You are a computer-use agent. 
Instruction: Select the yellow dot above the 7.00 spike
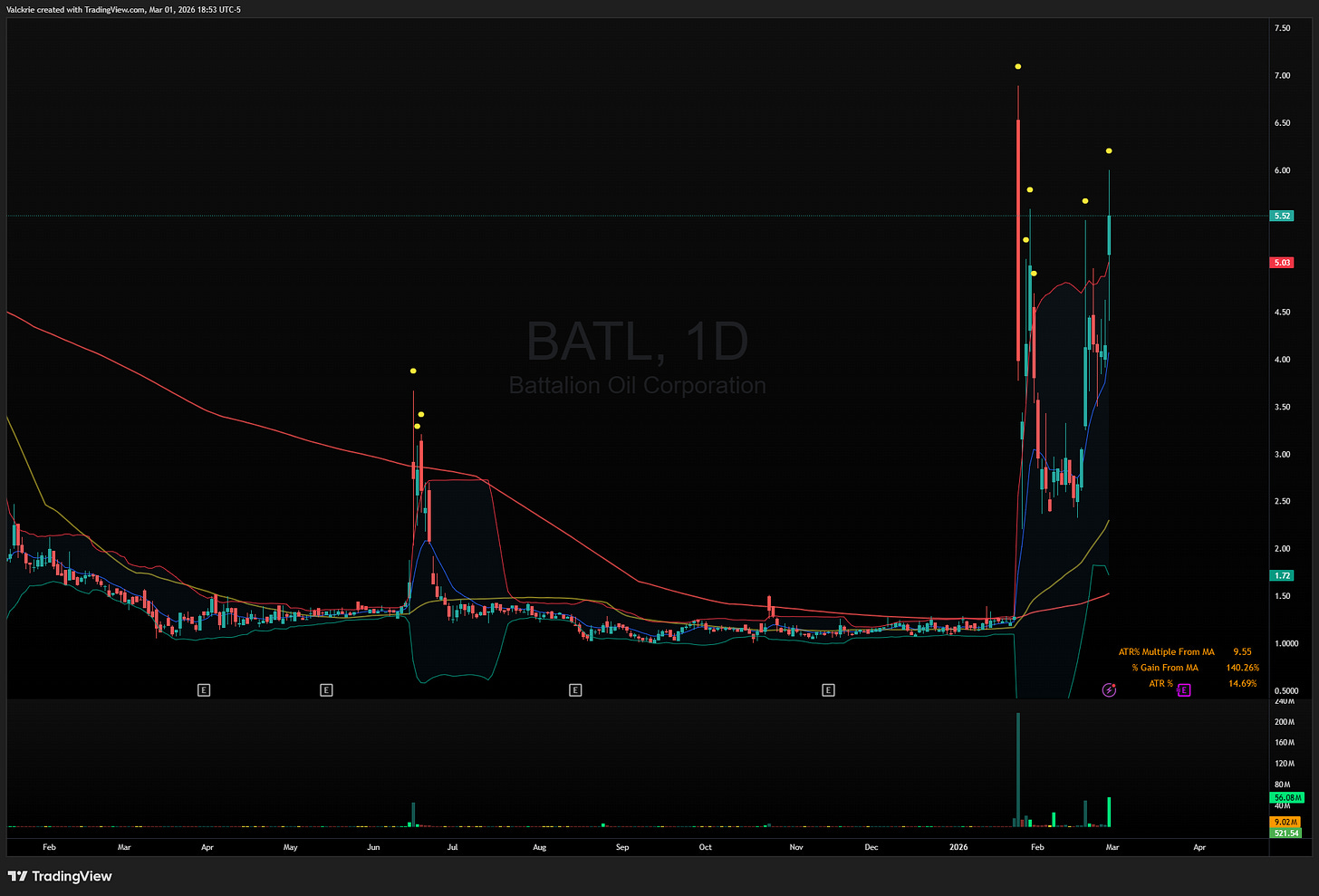[x=1018, y=66]
